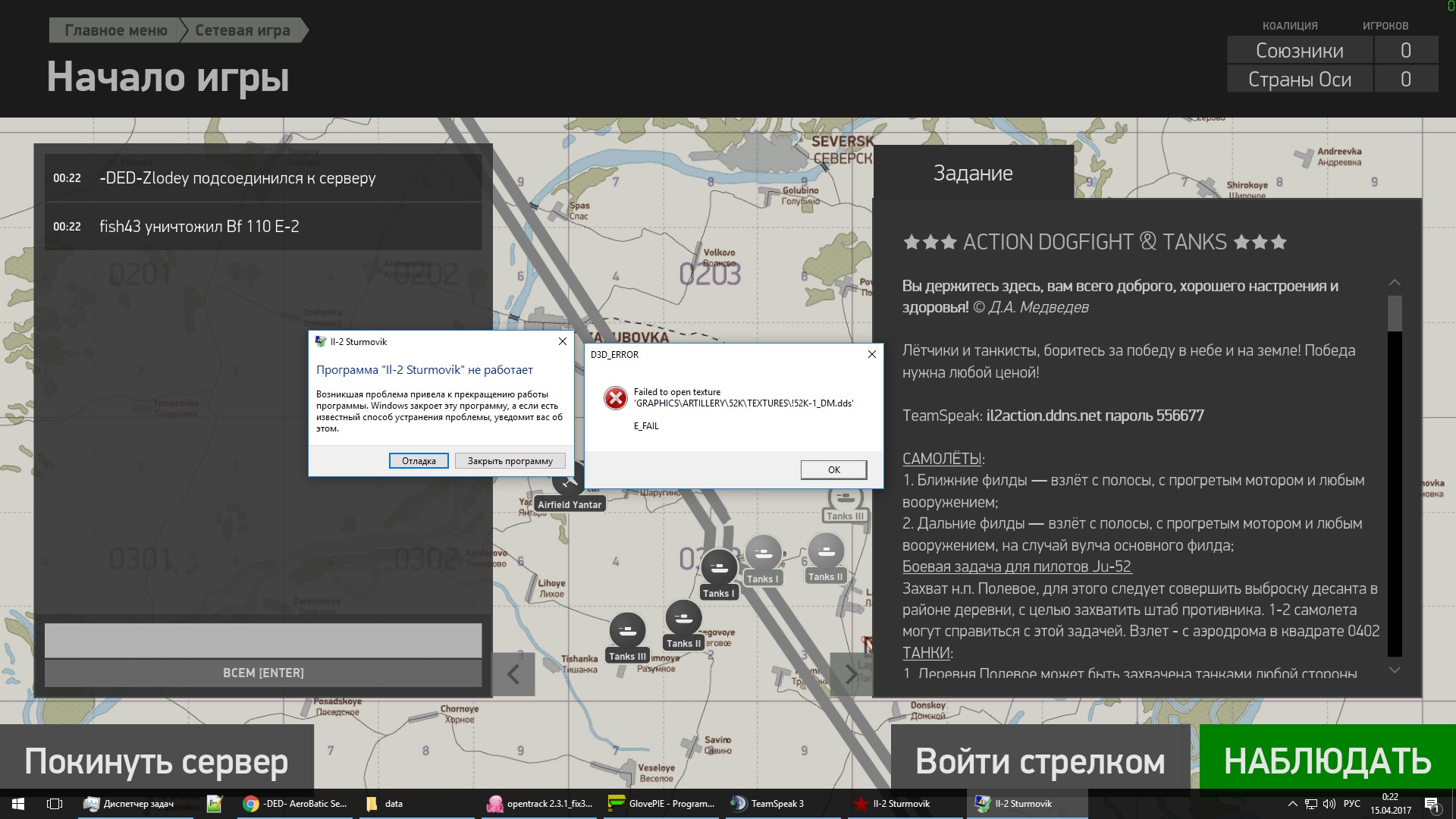Open the Задание tab

[973, 173]
